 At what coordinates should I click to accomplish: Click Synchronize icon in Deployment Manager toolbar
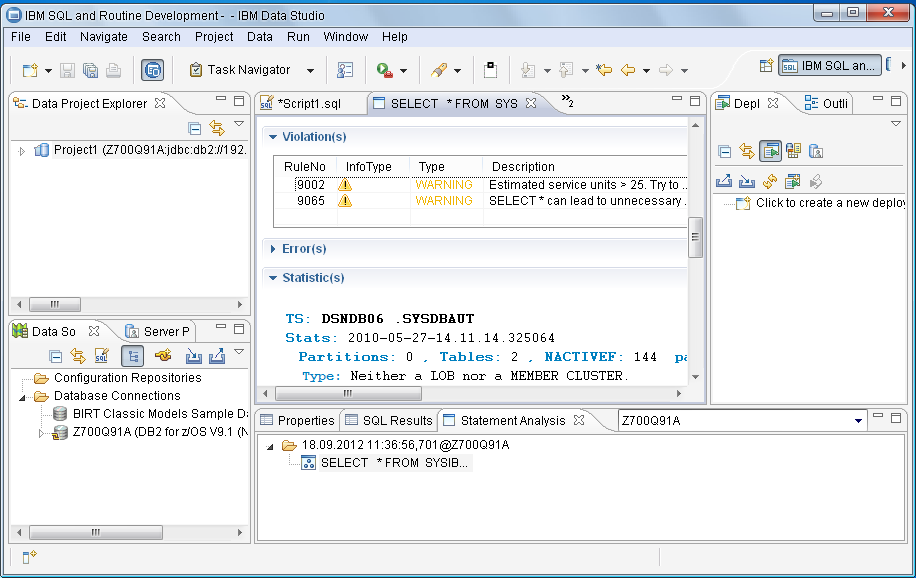(x=769, y=181)
